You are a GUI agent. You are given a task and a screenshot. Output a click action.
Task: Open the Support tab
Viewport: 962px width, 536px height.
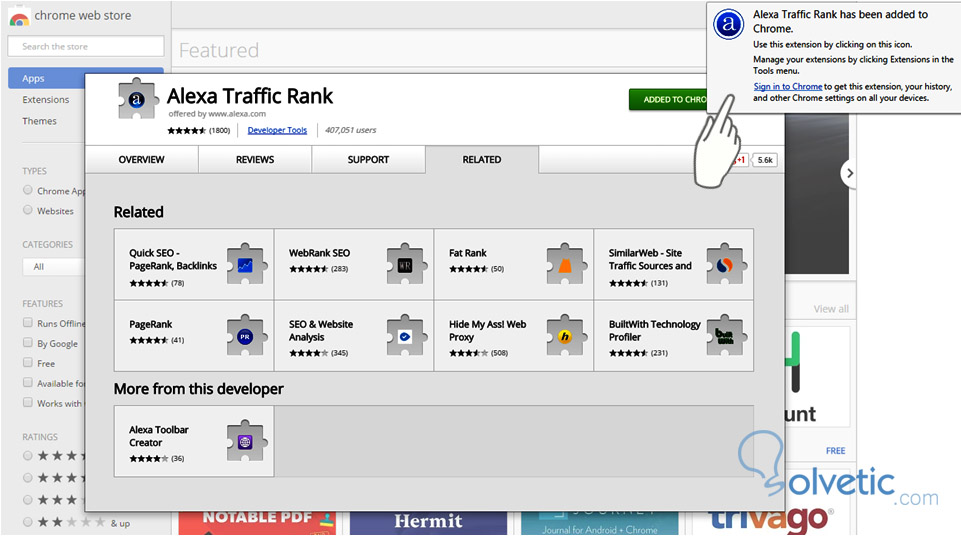368,159
